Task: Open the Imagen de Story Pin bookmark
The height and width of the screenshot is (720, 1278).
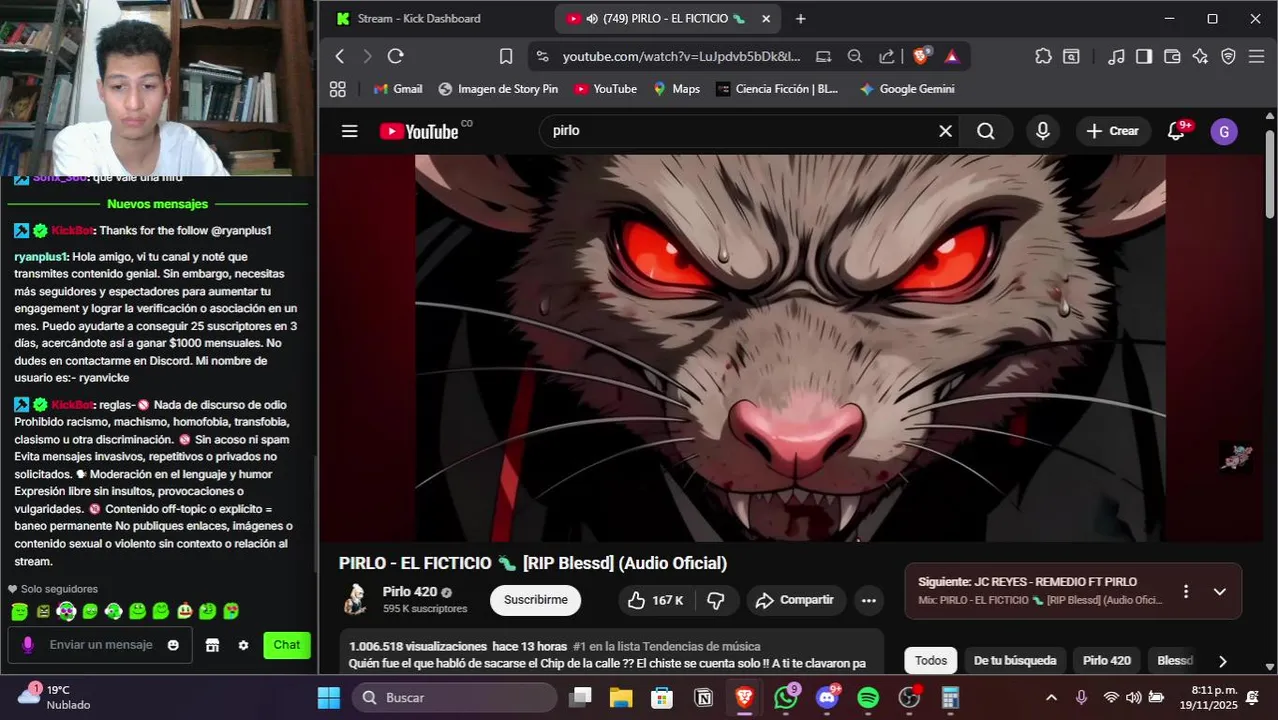Action: [x=498, y=89]
